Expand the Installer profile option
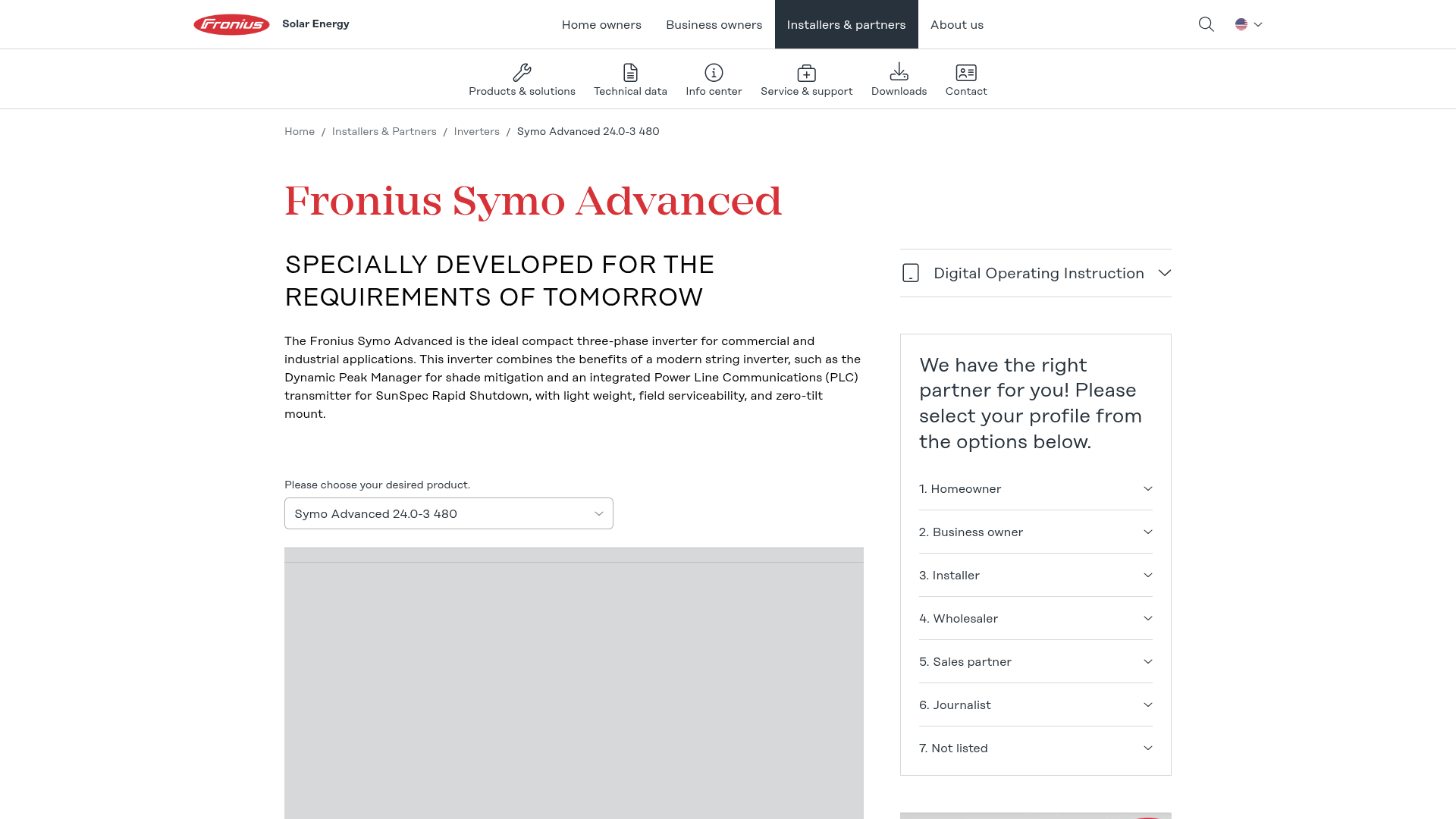The height and width of the screenshot is (819, 1456). [x=1035, y=576]
